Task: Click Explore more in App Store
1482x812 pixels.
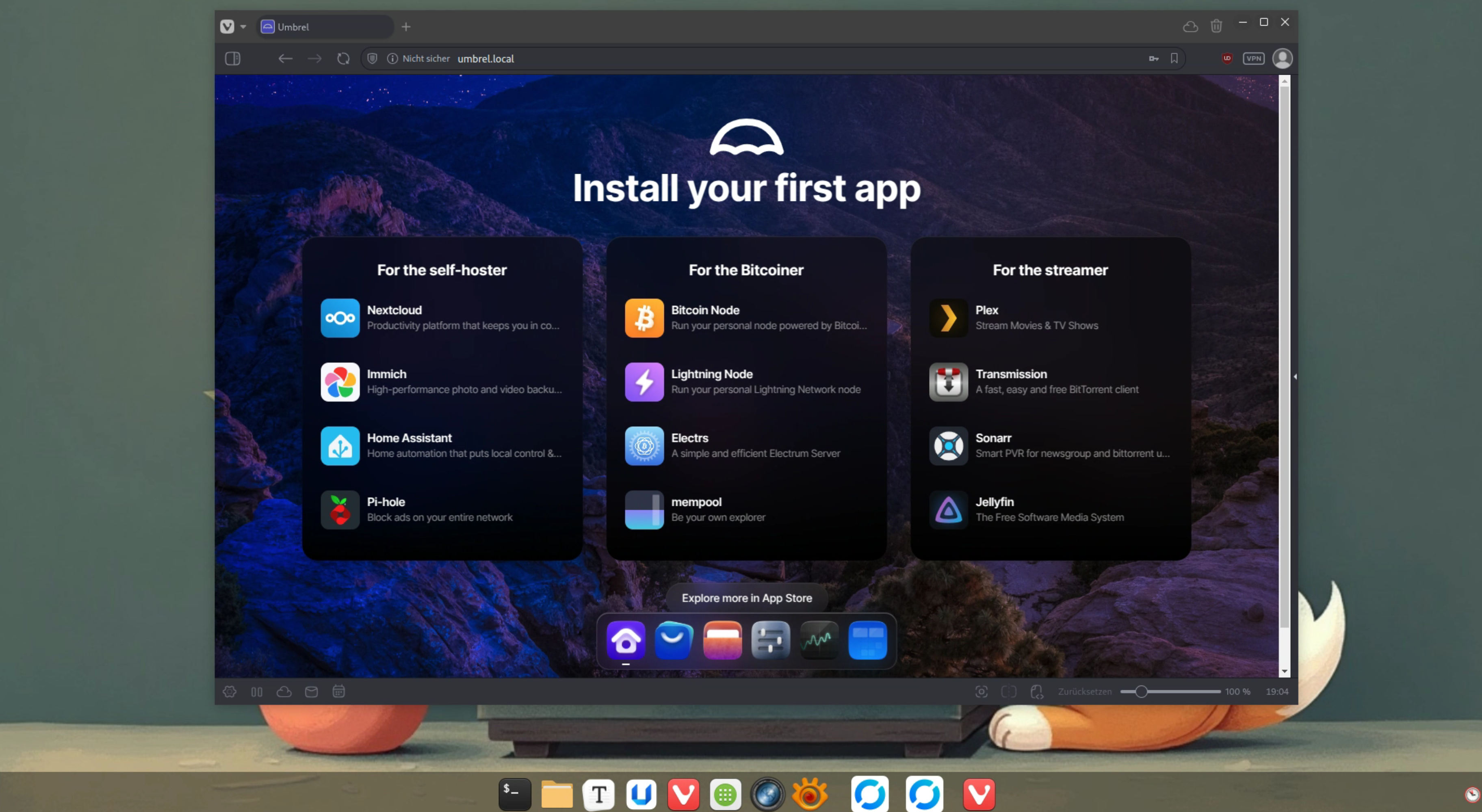Action: (747, 598)
